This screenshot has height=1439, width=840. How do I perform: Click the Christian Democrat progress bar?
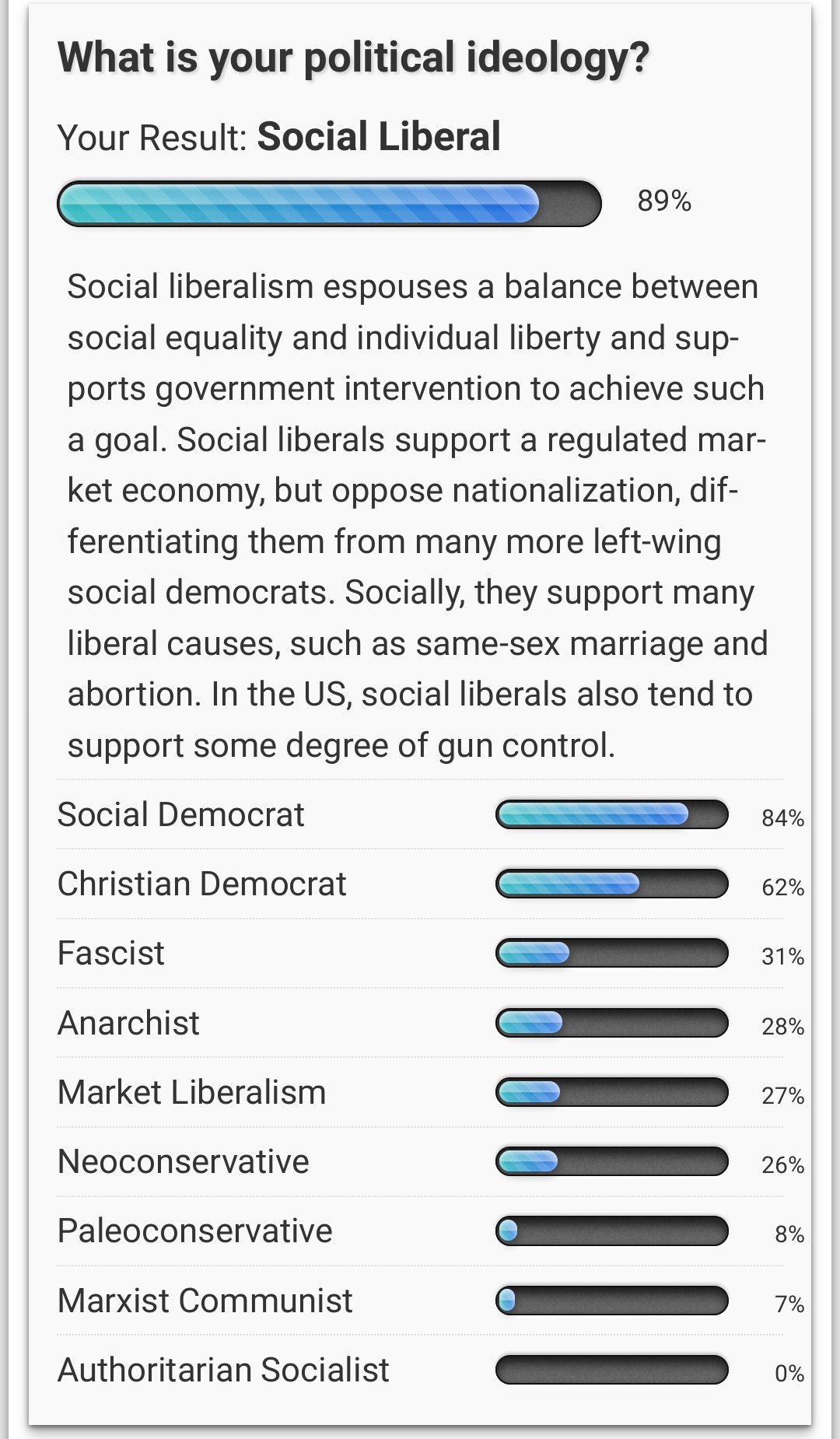point(611,884)
